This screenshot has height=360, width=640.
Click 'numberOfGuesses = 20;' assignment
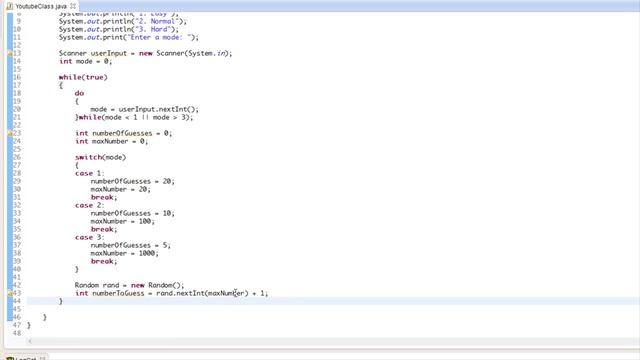click(132, 181)
